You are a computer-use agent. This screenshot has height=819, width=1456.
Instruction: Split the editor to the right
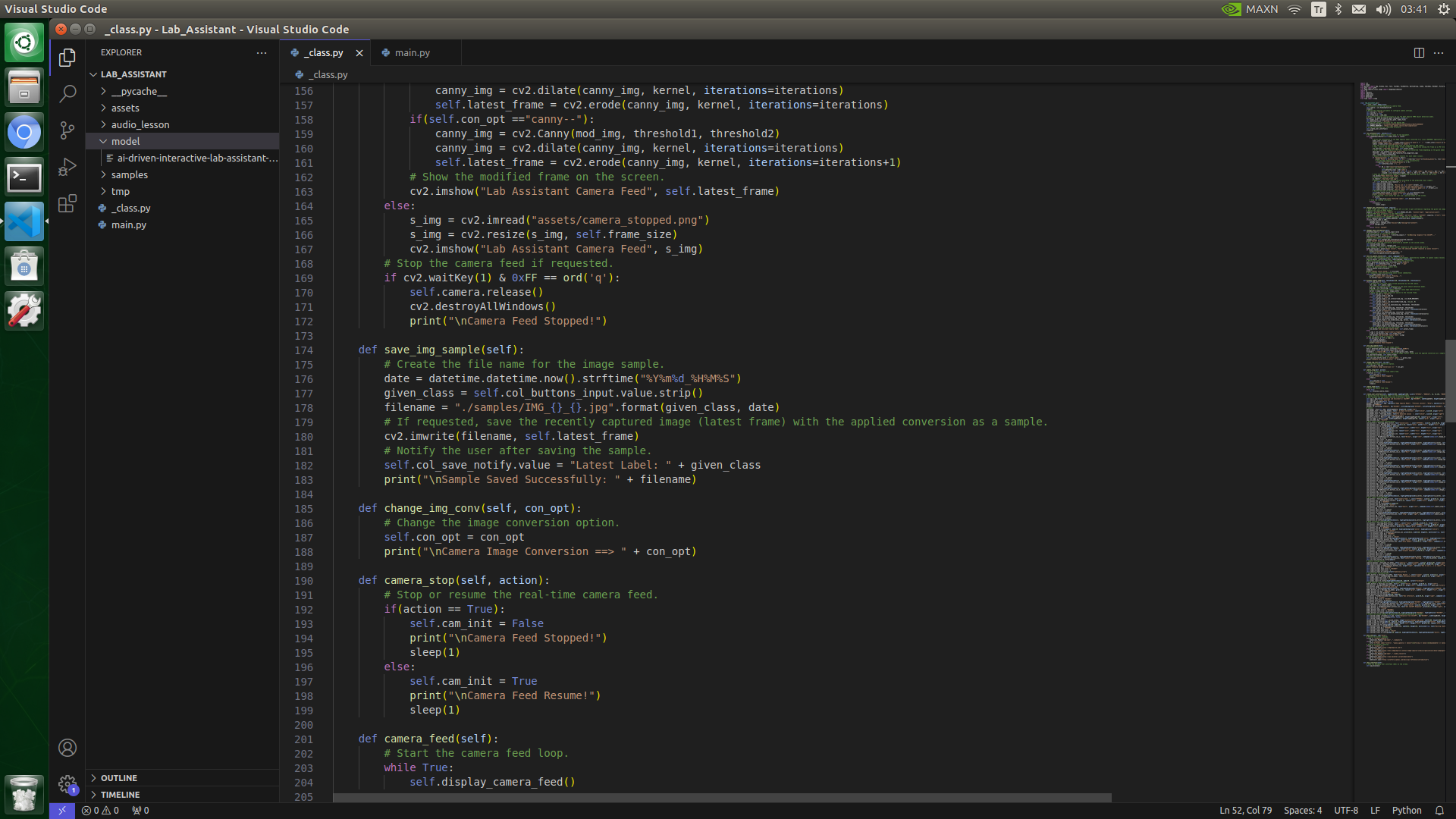pyautogui.click(x=1419, y=52)
